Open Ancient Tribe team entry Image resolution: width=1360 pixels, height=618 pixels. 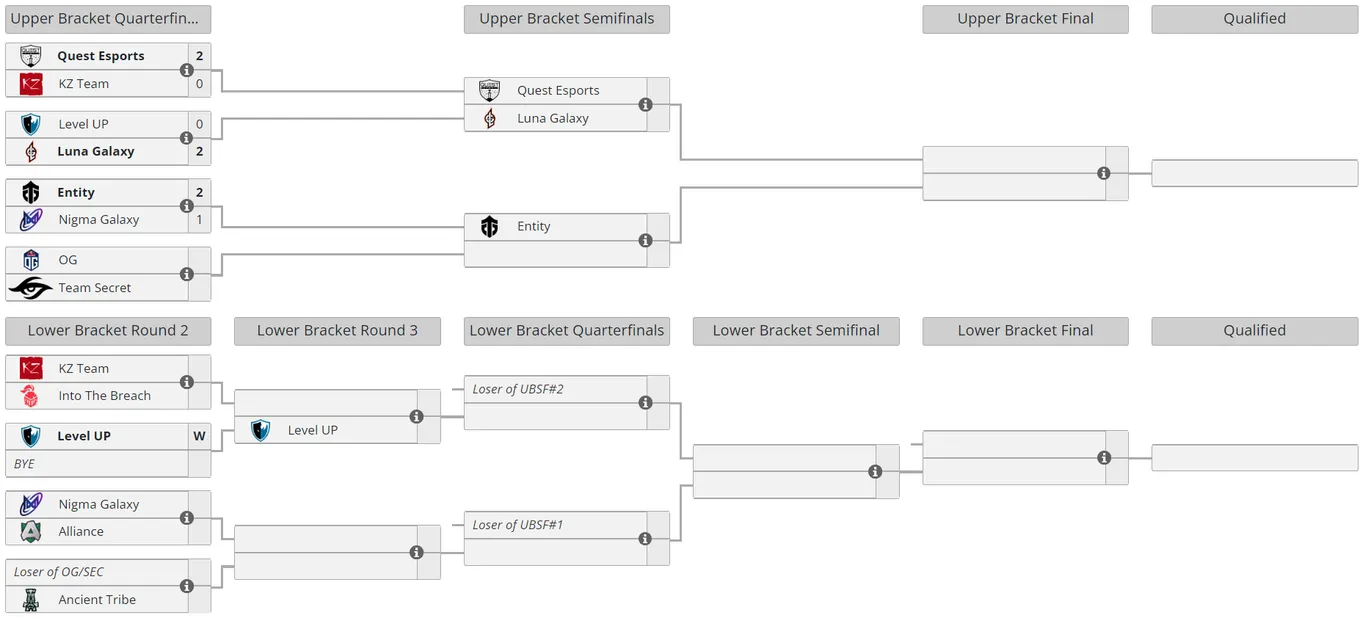[97, 600]
